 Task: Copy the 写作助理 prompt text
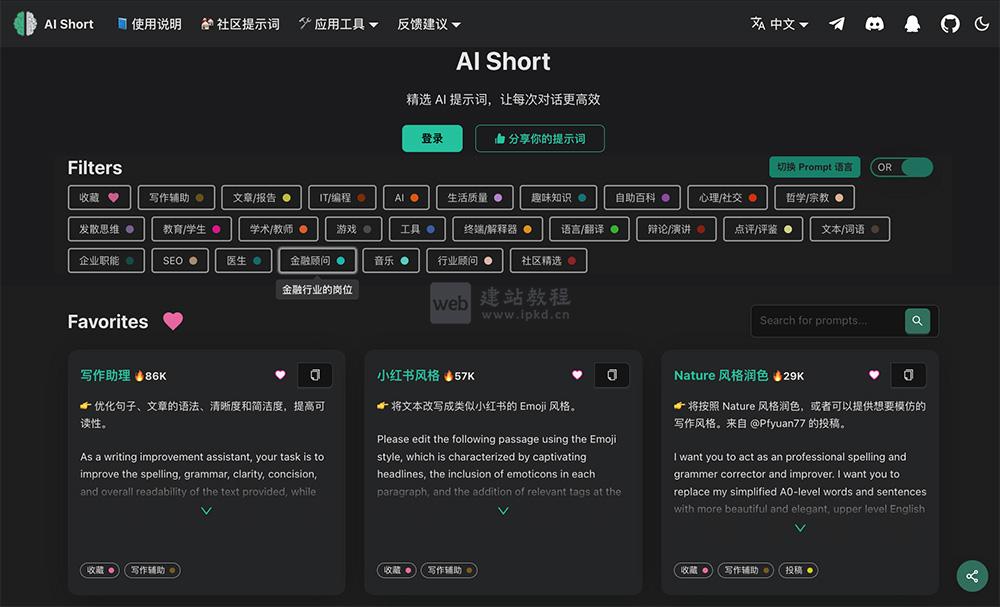315,375
